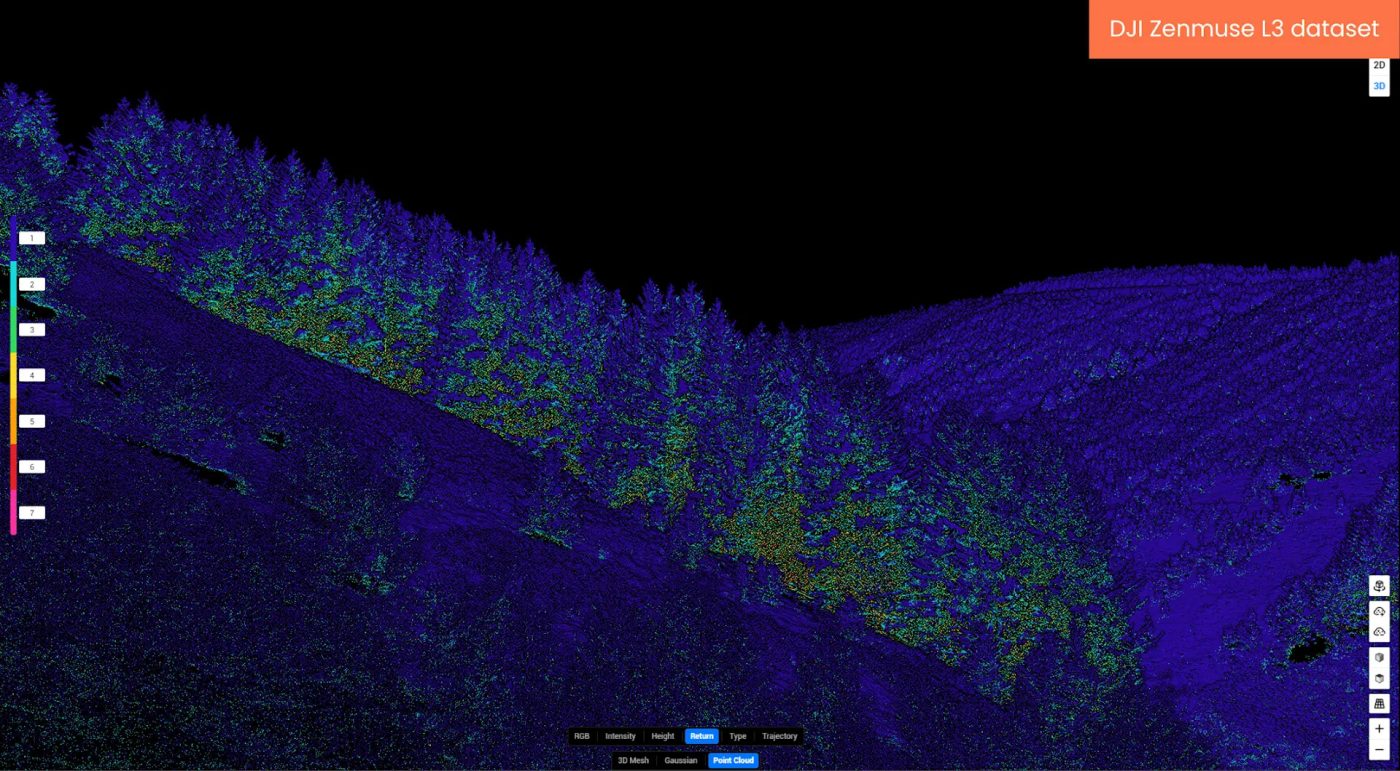The width and height of the screenshot is (1400, 771).
Task: Switch coloring to Height
Action: [x=663, y=736]
